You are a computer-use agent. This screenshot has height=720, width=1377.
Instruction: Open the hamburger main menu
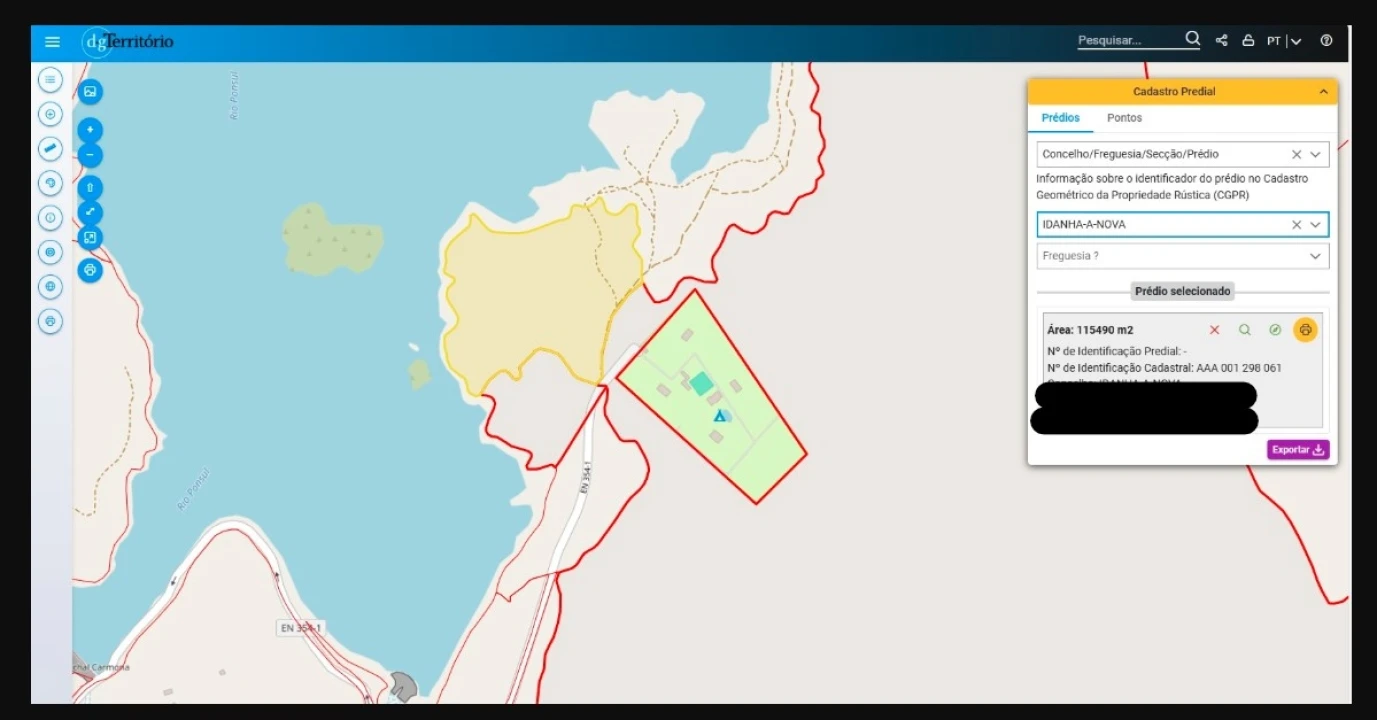click(x=52, y=42)
